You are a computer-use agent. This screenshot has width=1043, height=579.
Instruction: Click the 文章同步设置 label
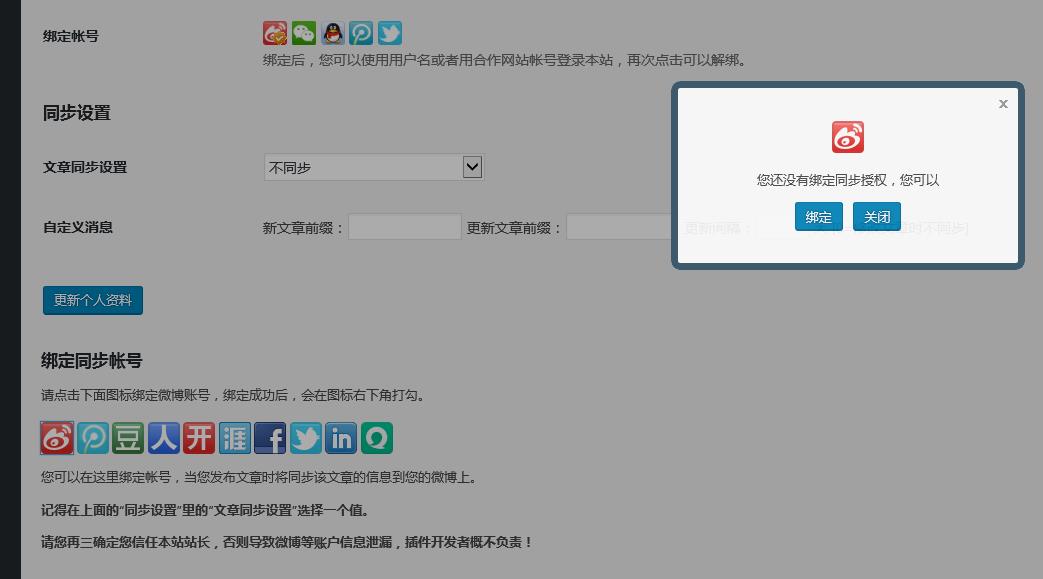85,167
